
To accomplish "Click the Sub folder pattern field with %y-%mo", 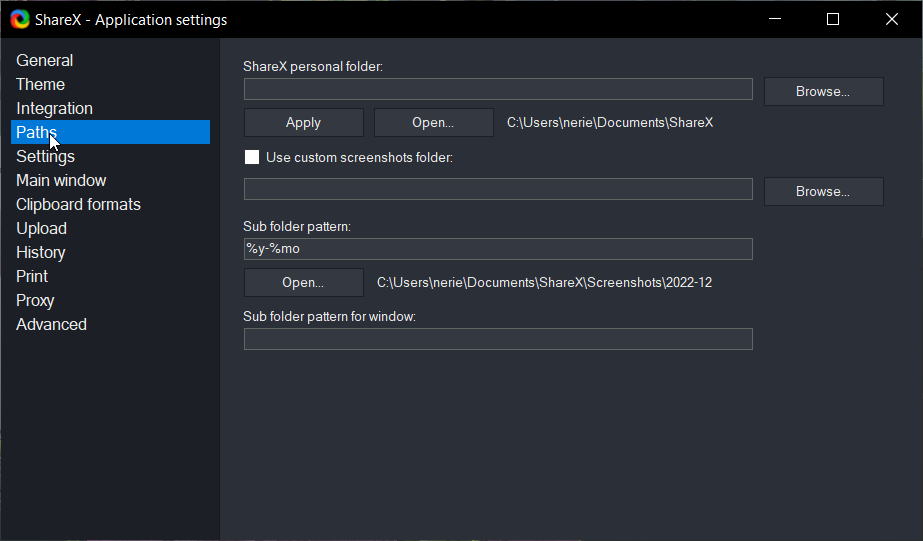I will click(x=498, y=249).
